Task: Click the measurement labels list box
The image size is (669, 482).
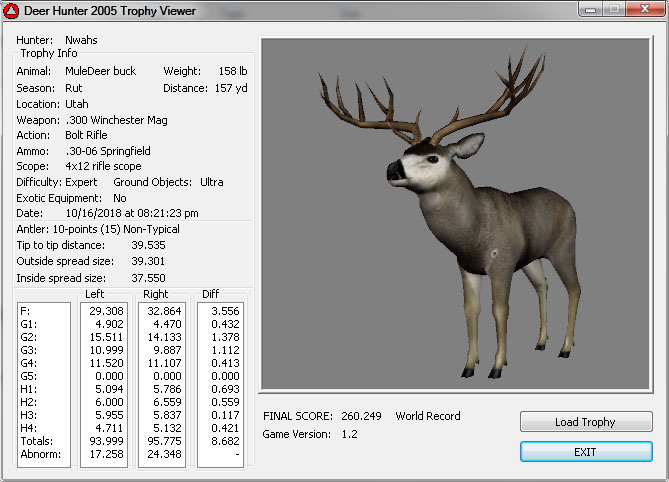Action: tap(43, 384)
